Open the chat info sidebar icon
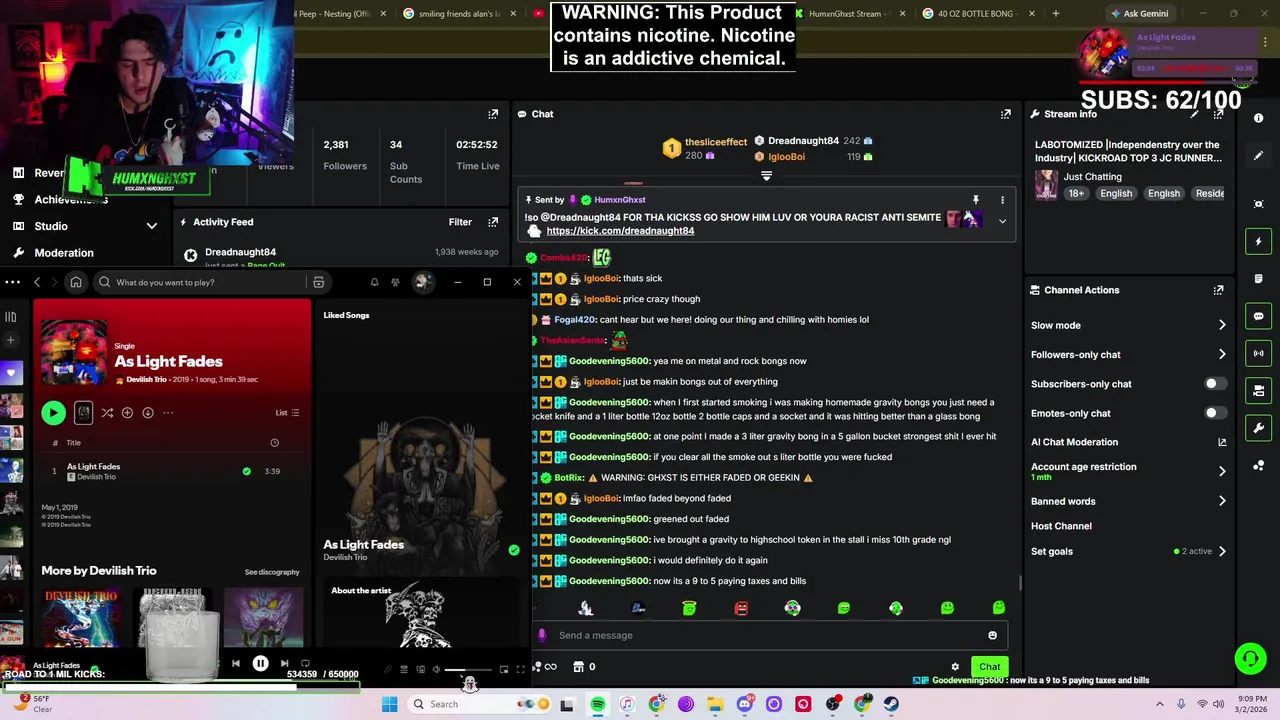 click(x=1258, y=118)
